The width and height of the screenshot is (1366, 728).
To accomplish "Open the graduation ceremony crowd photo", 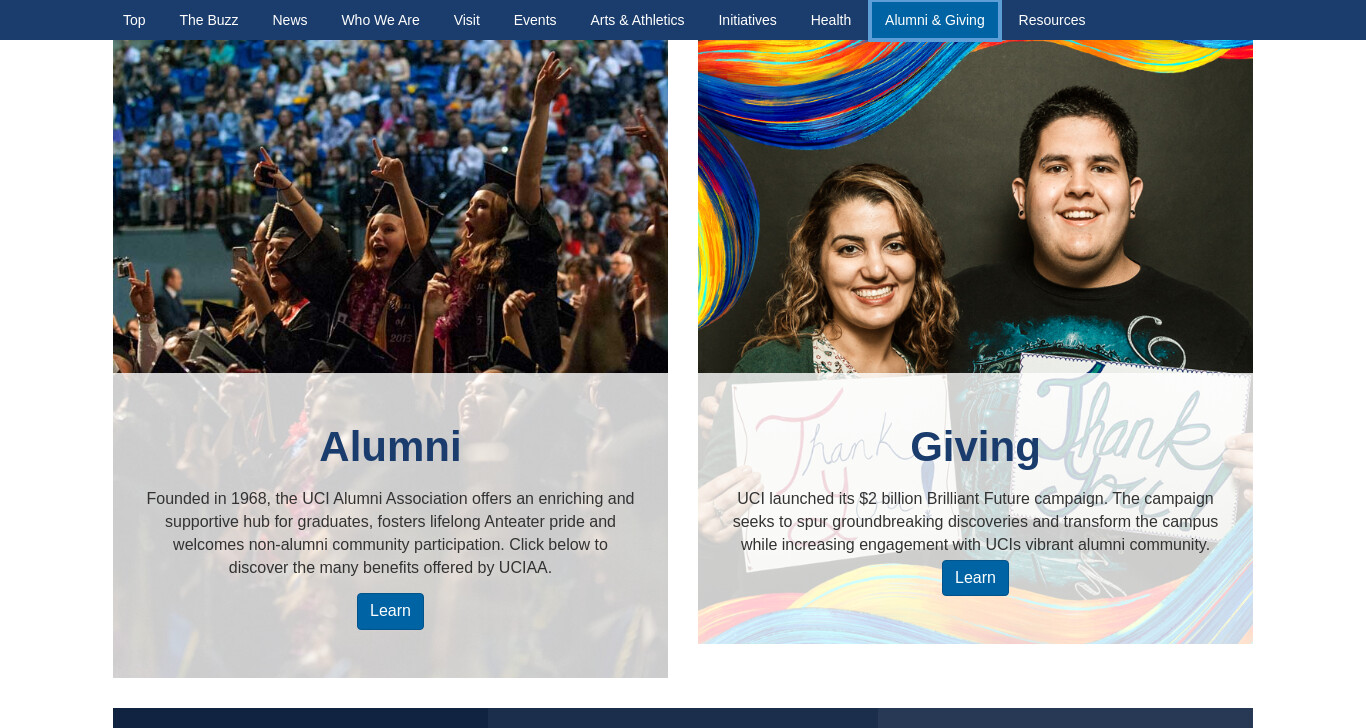I will pyautogui.click(x=390, y=206).
